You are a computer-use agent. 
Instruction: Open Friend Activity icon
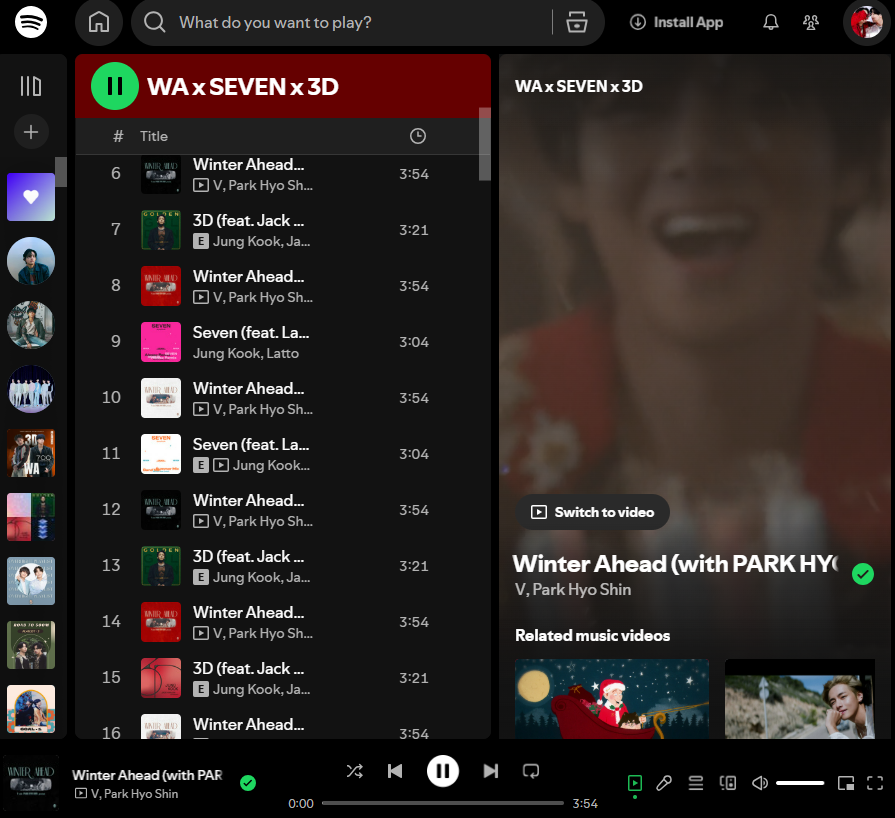(x=811, y=22)
